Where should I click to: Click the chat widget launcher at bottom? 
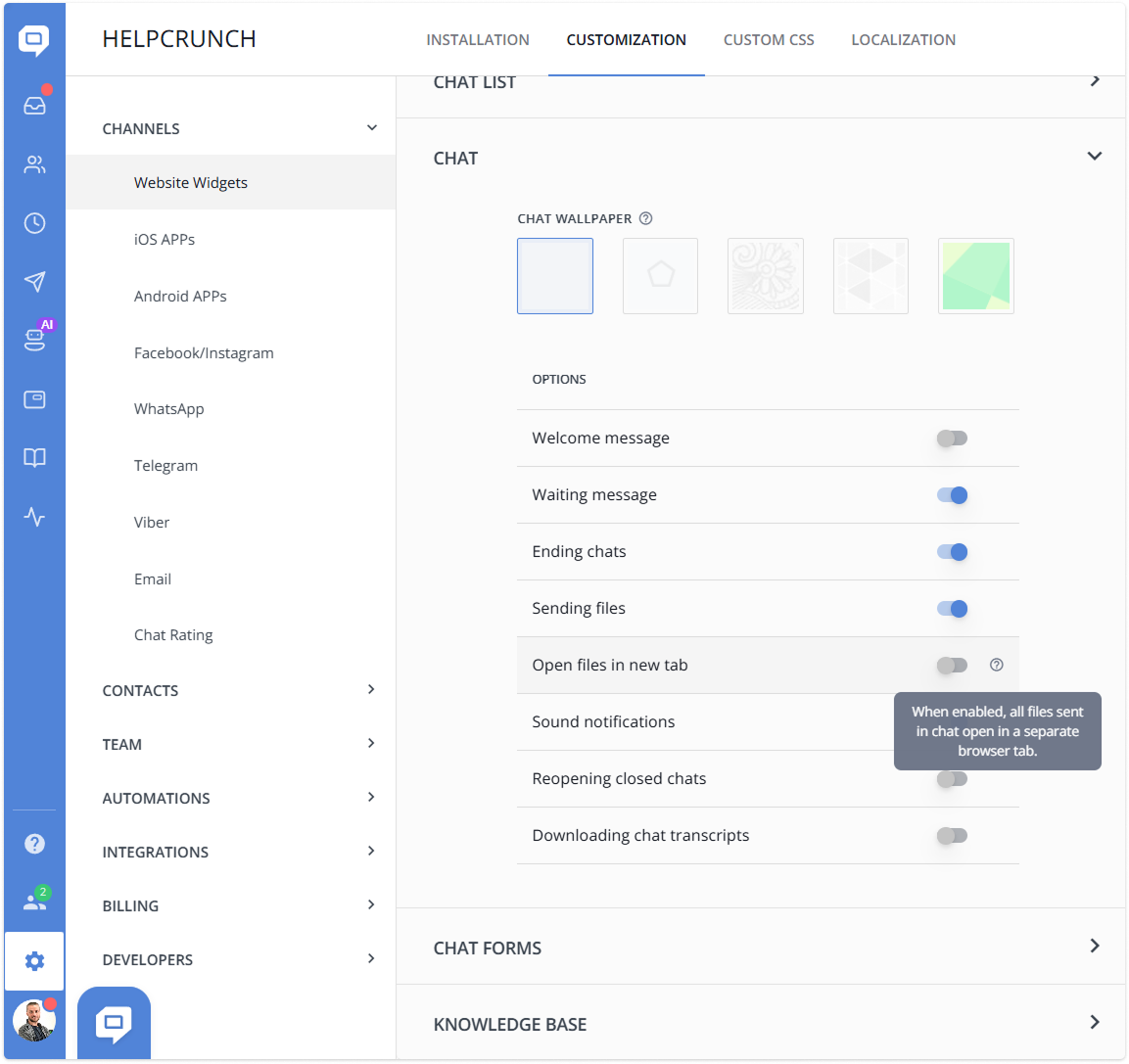click(x=114, y=1025)
